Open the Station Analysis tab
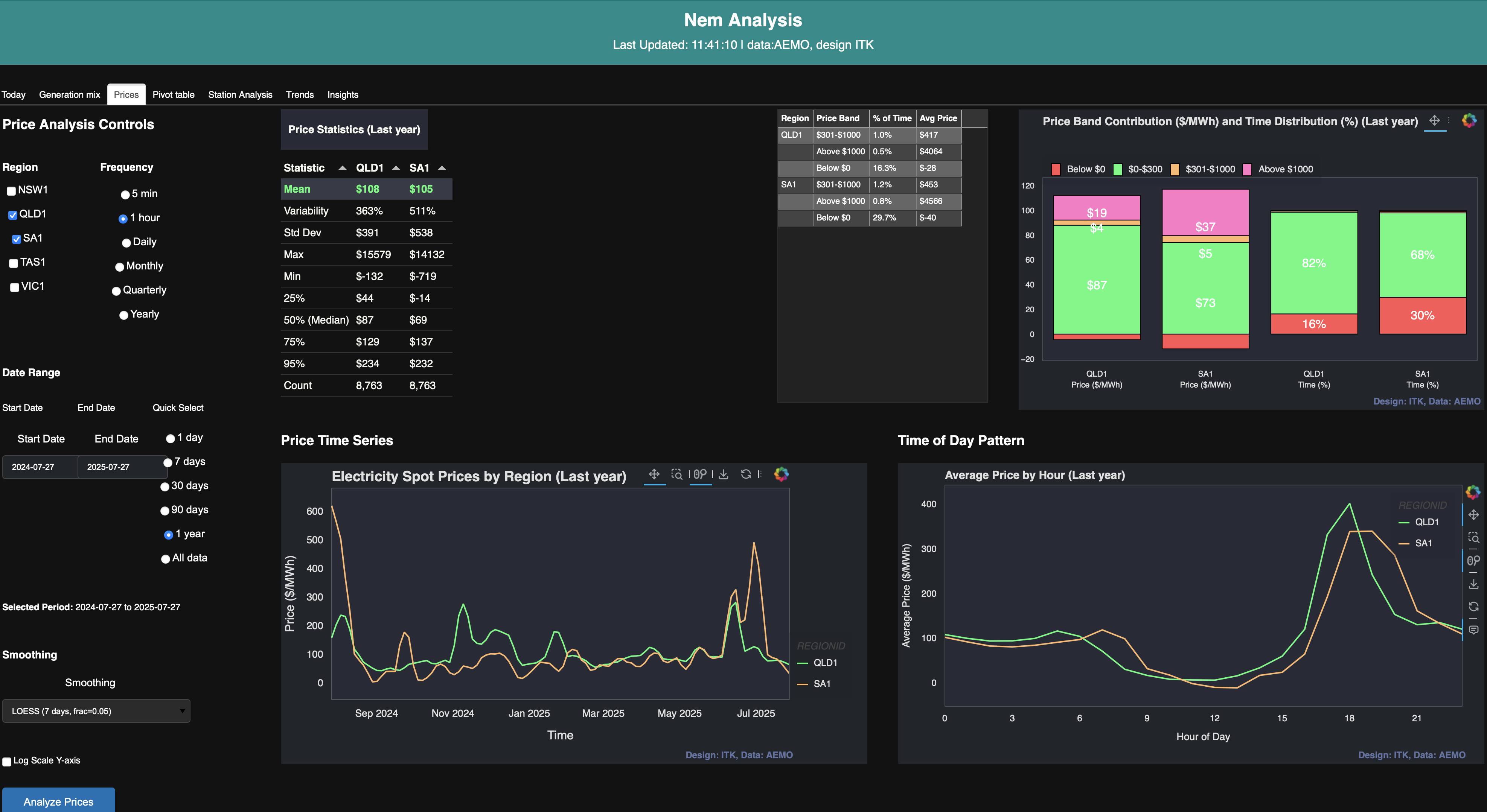Screen dimensions: 1487x812 coord(239,95)
